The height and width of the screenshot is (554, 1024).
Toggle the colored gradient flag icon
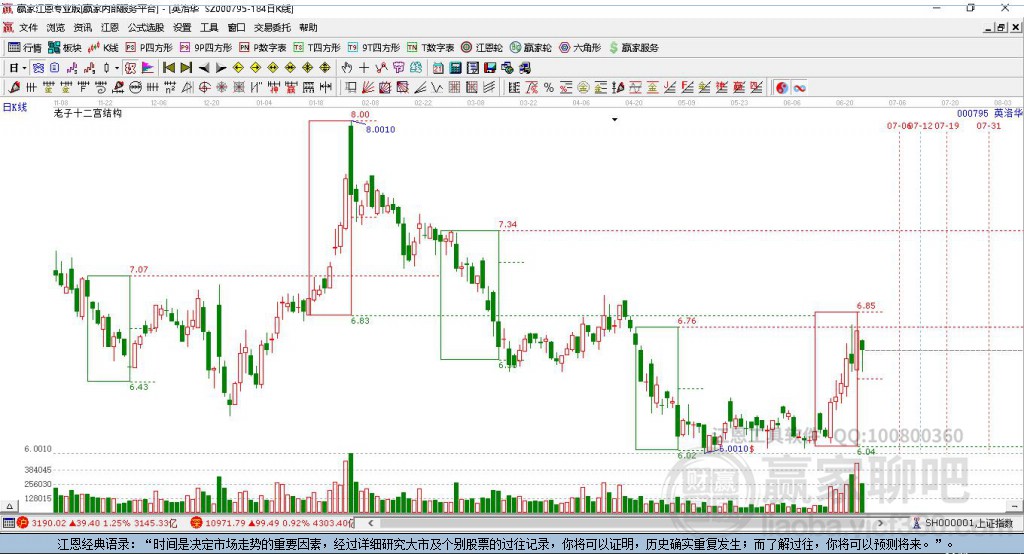tap(148, 68)
